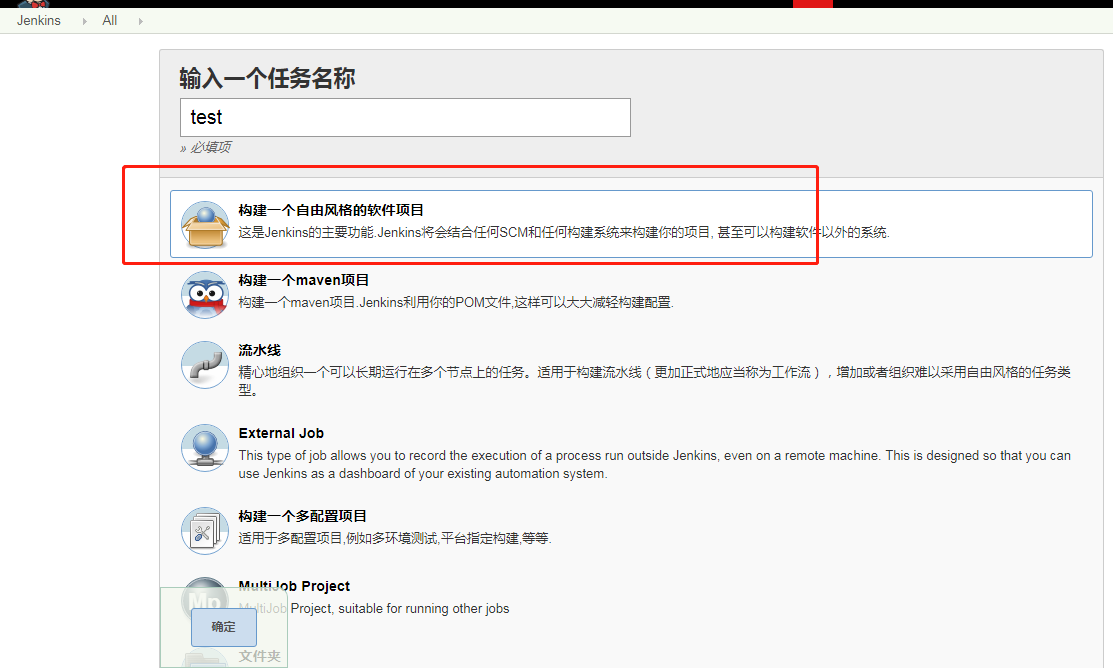The height and width of the screenshot is (668, 1113).
Task: Click the freestyle project box icon
Action: (205, 224)
